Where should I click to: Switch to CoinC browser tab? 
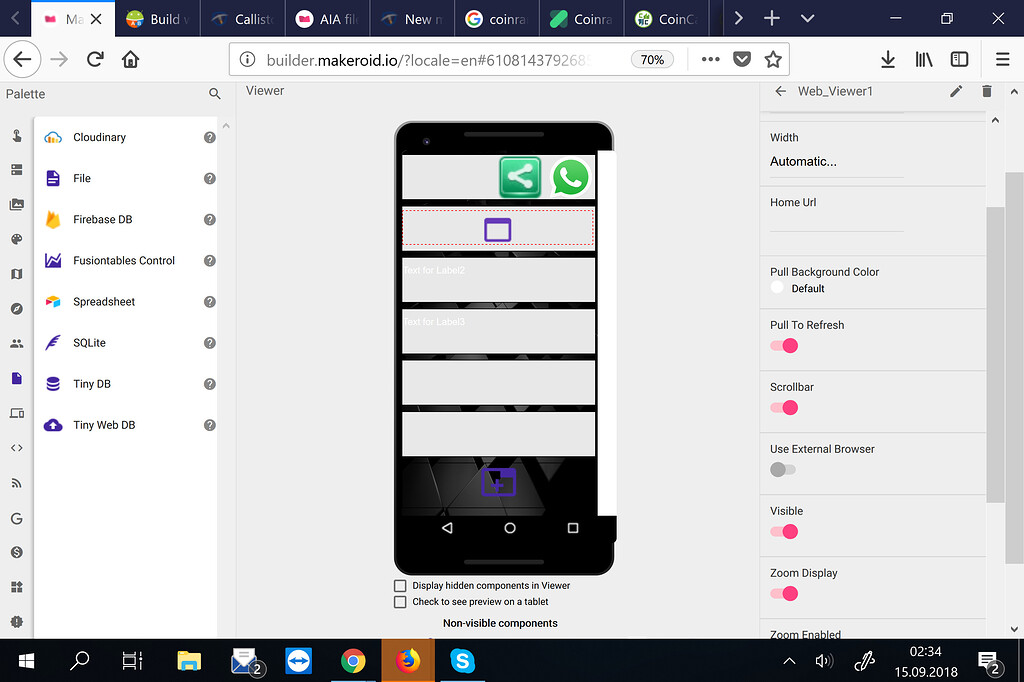point(666,19)
